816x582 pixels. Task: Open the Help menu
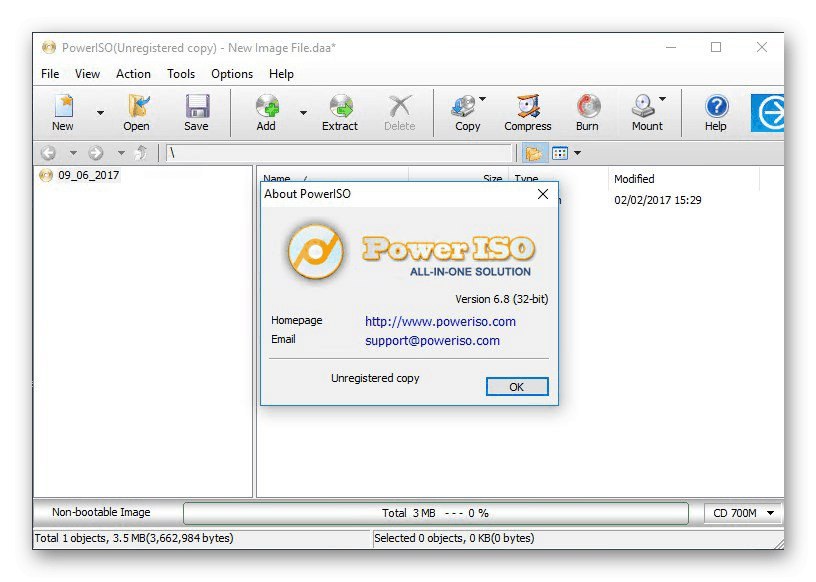[x=282, y=74]
